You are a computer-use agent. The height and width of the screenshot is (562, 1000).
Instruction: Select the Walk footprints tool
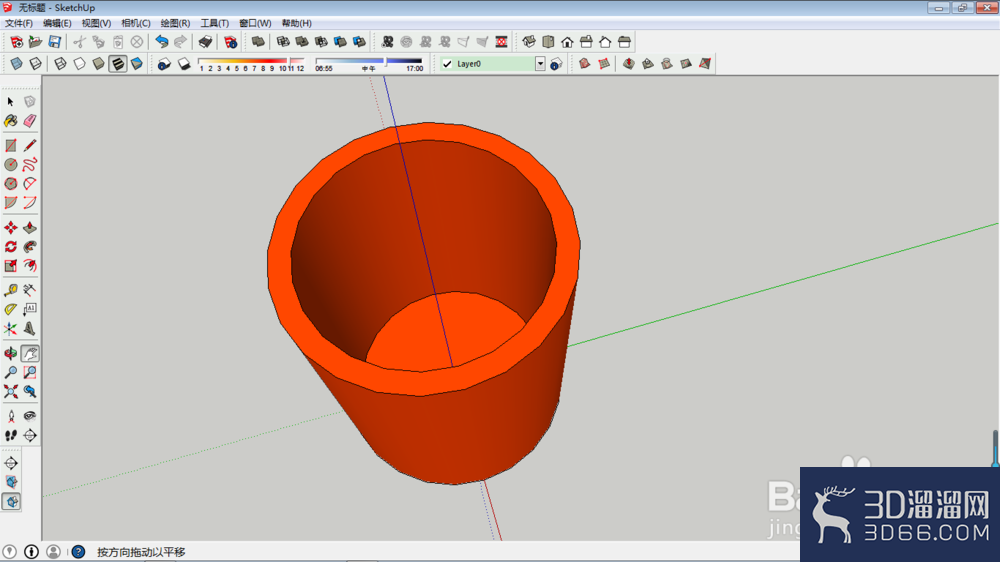tap(11, 436)
